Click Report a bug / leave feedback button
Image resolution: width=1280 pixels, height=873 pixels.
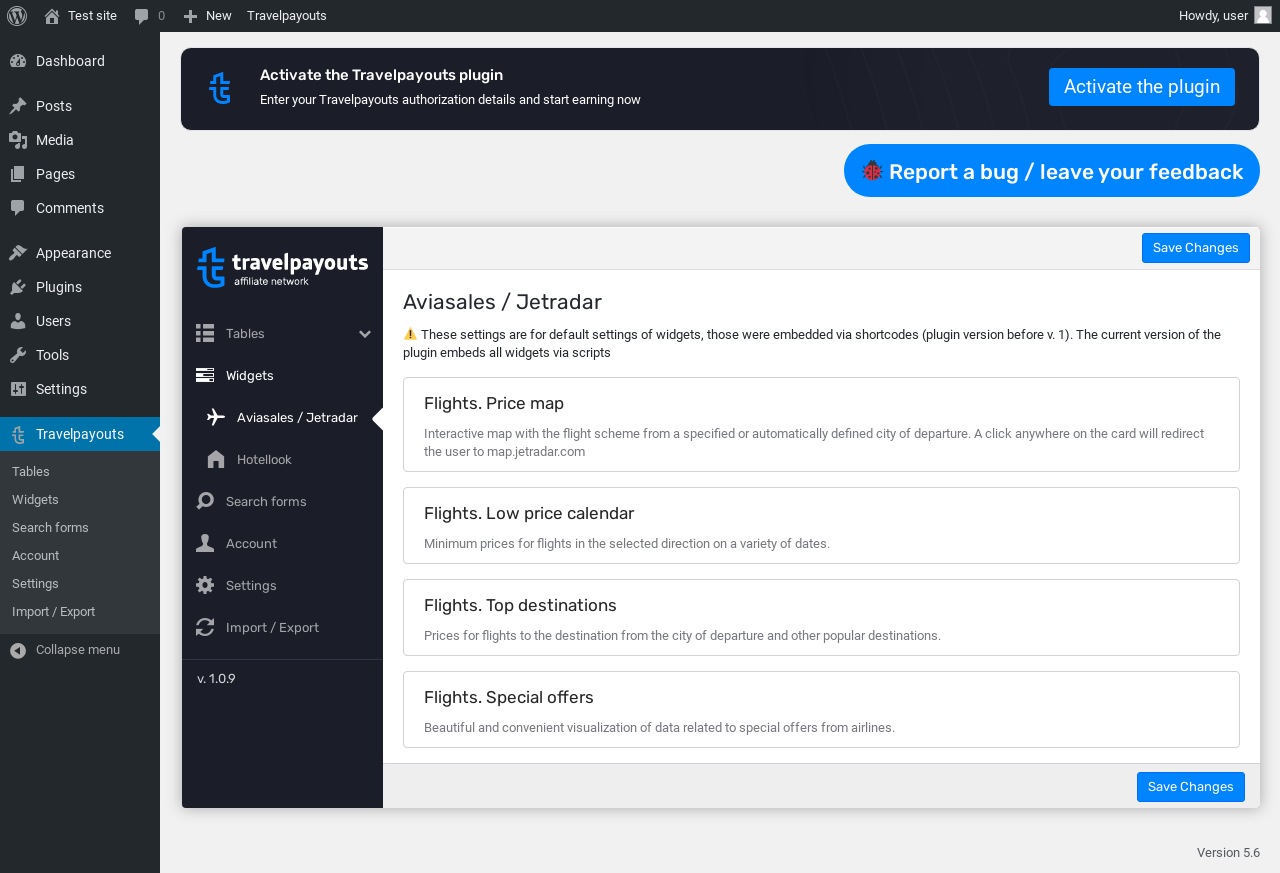coord(1051,171)
